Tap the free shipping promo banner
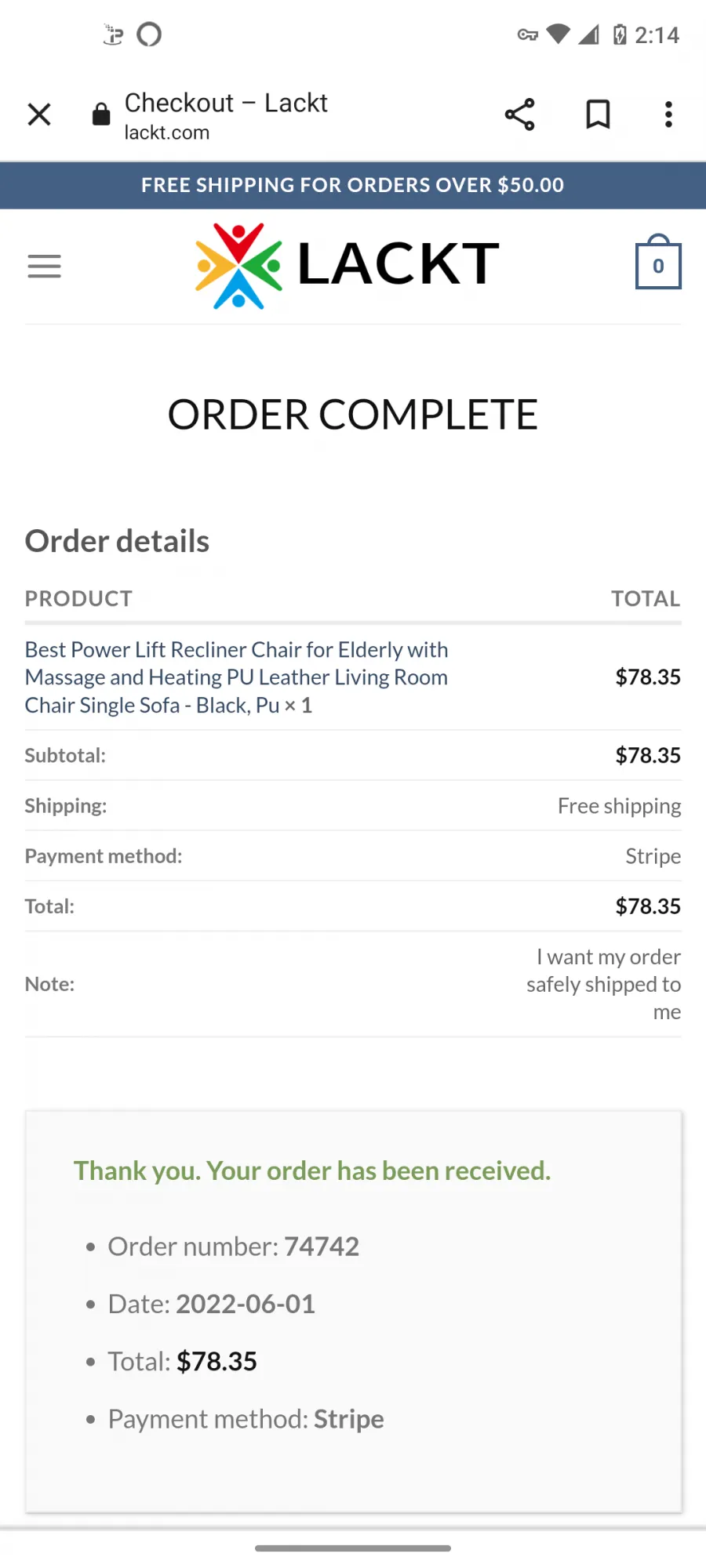 tap(353, 185)
